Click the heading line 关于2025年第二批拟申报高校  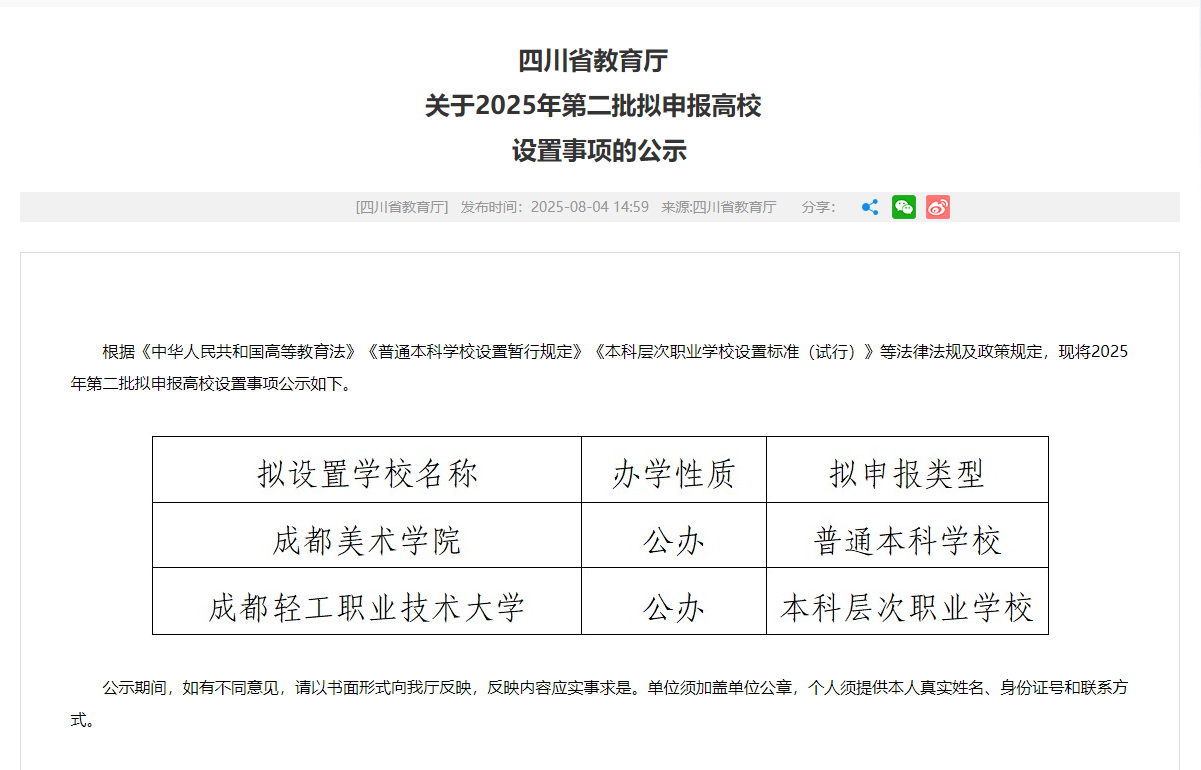593,106
